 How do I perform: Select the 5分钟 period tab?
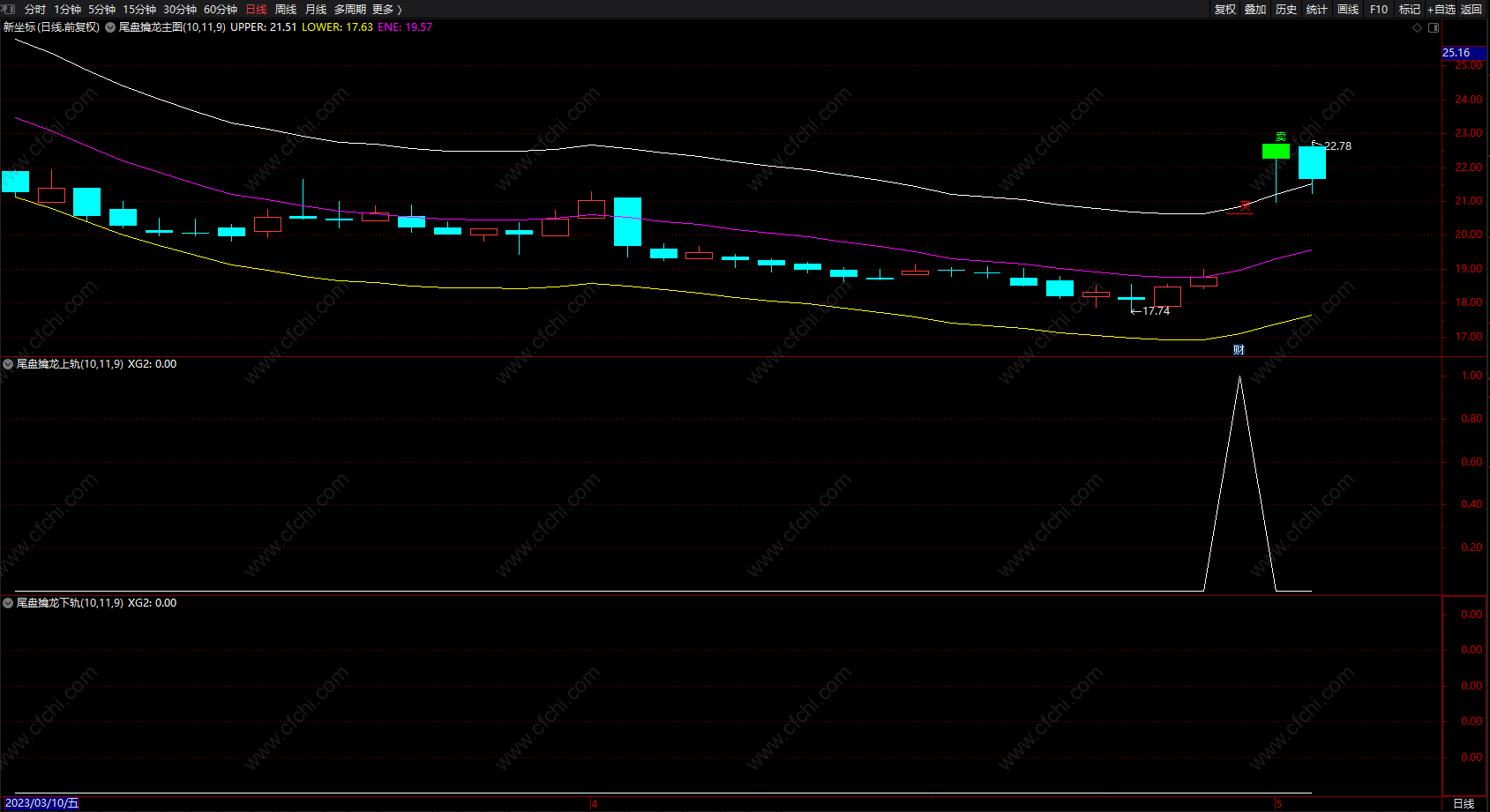101,9
